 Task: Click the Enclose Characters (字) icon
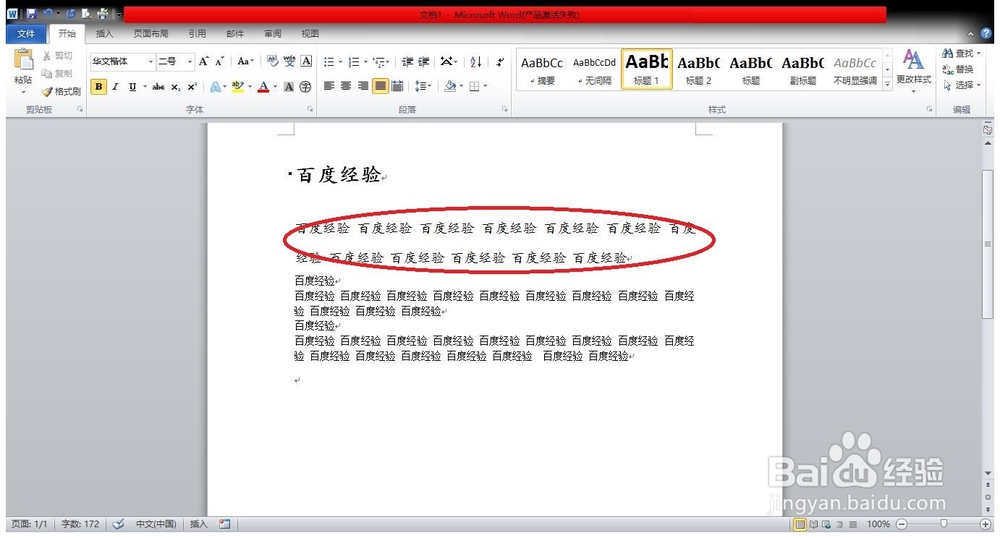click(x=305, y=87)
